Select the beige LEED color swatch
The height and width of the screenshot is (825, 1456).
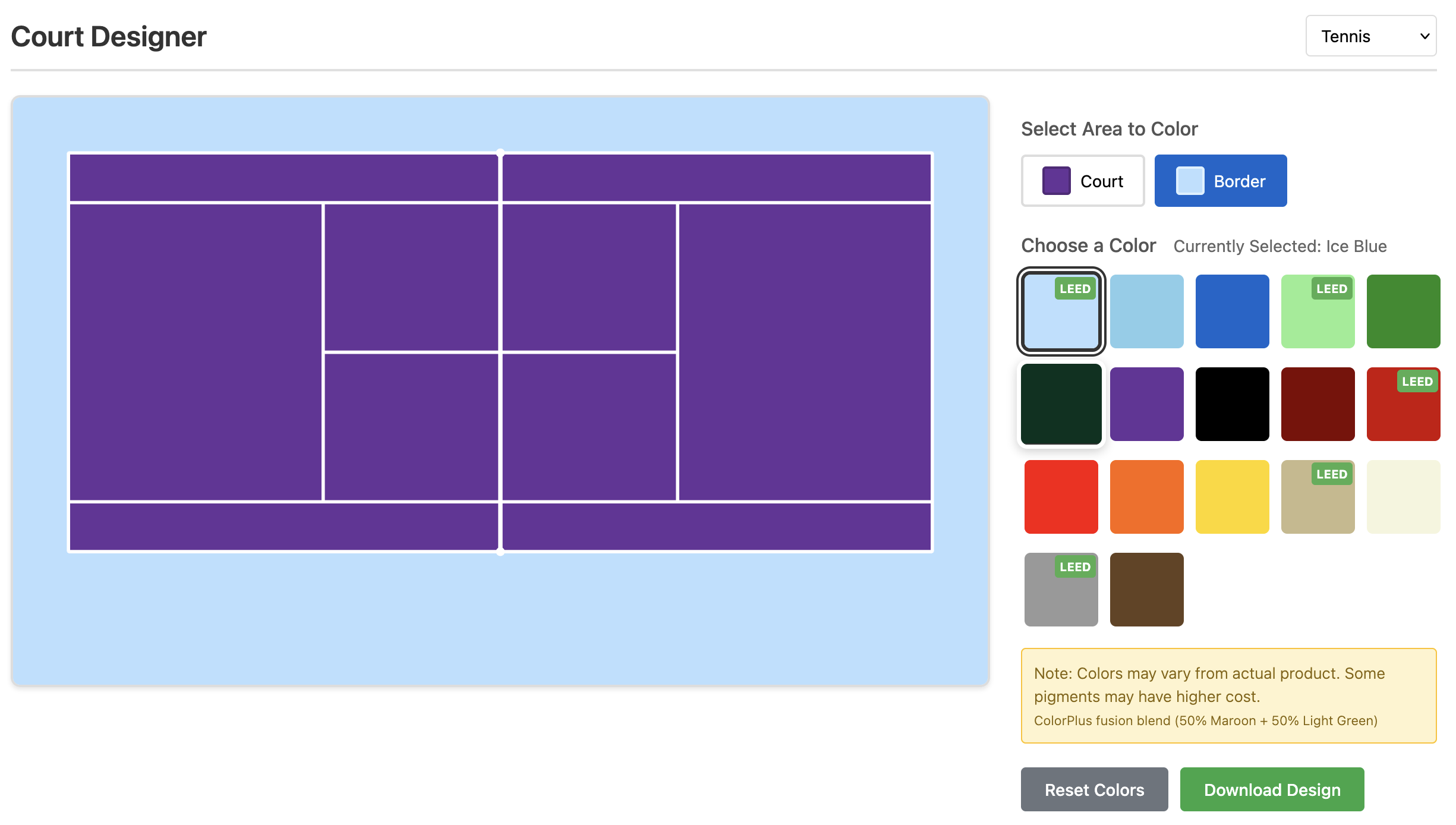[1318, 496]
